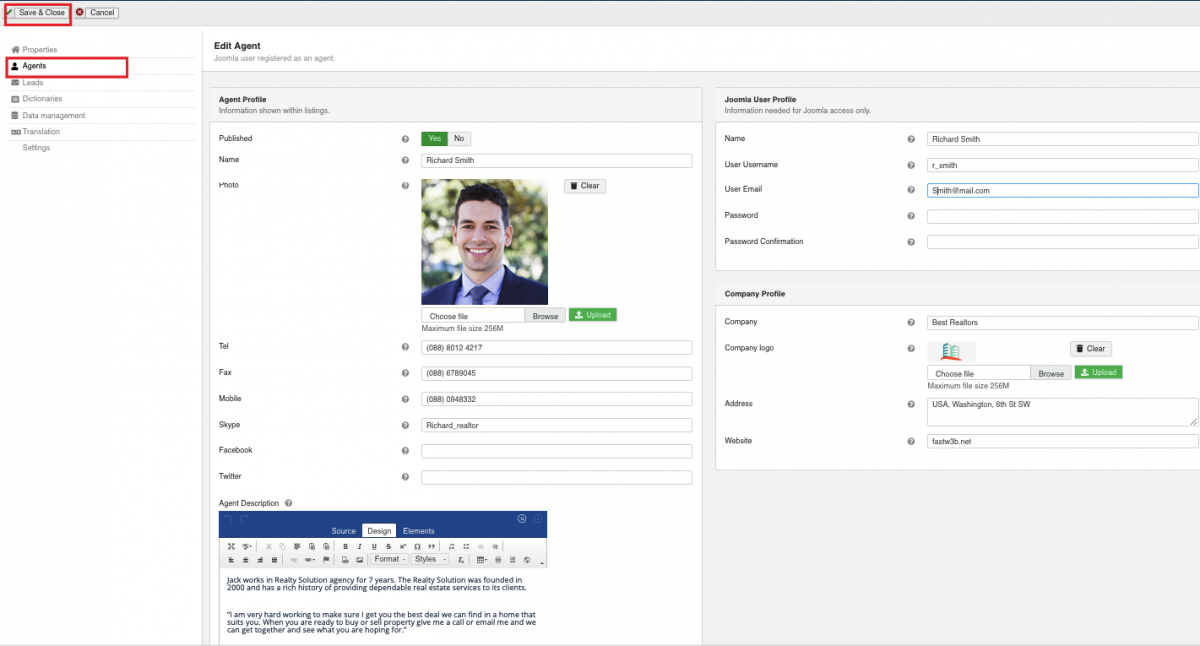The width and height of the screenshot is (1200, 646).
Task: Click the help icon beside Published
Action: point(405,139)
